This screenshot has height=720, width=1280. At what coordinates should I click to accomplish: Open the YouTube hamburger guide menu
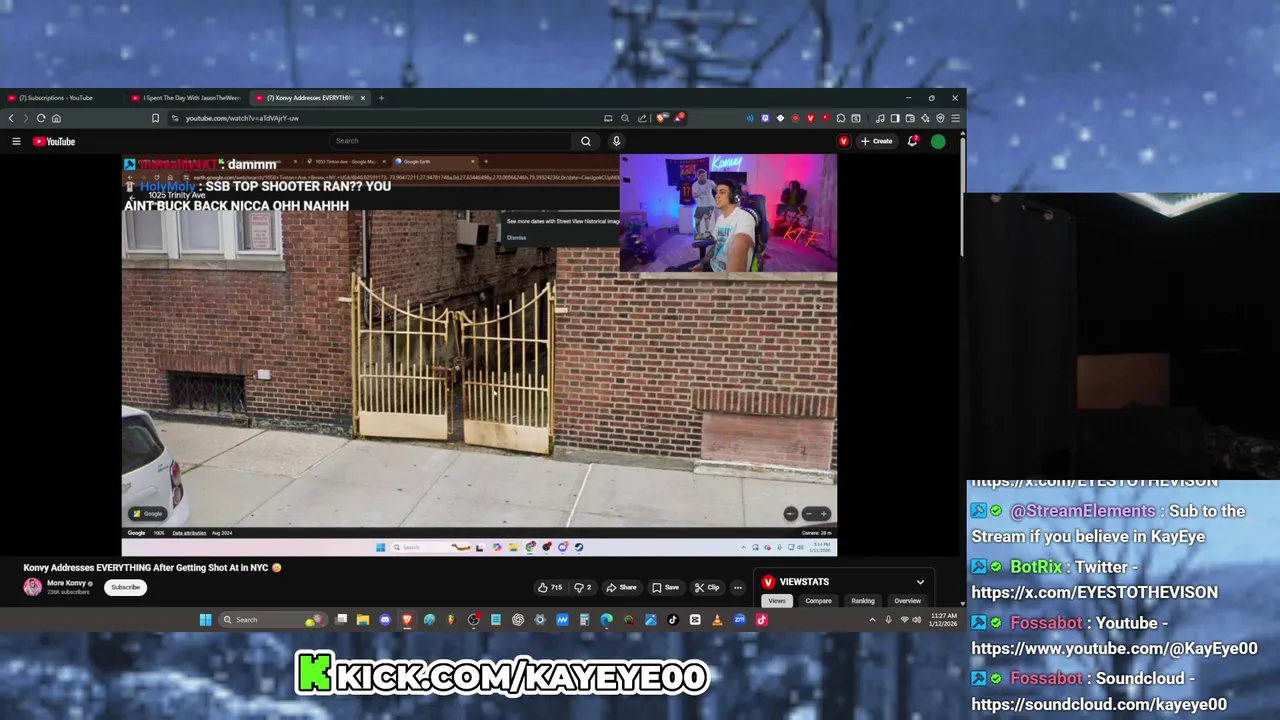click(16, 141)
